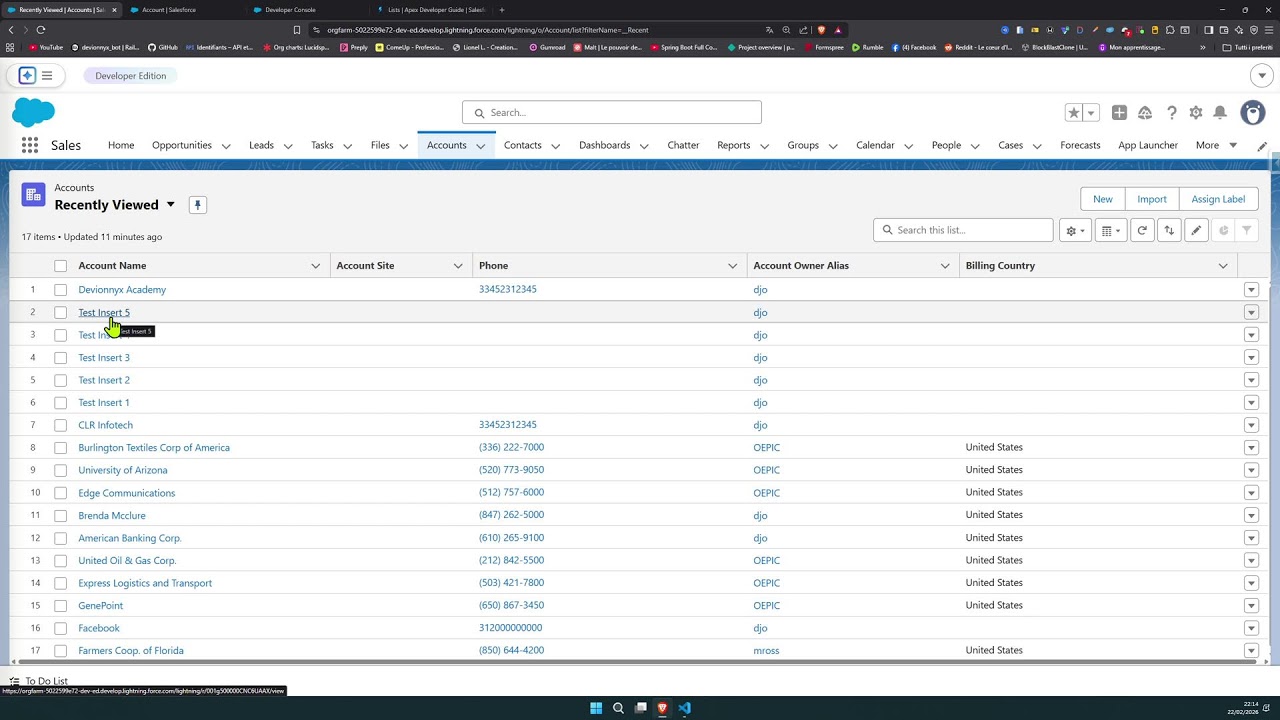The width and height of the screenshot is (1280, 720).
Task: Click the global Search box
Action: pyautogui.click(x=612, y=113)
